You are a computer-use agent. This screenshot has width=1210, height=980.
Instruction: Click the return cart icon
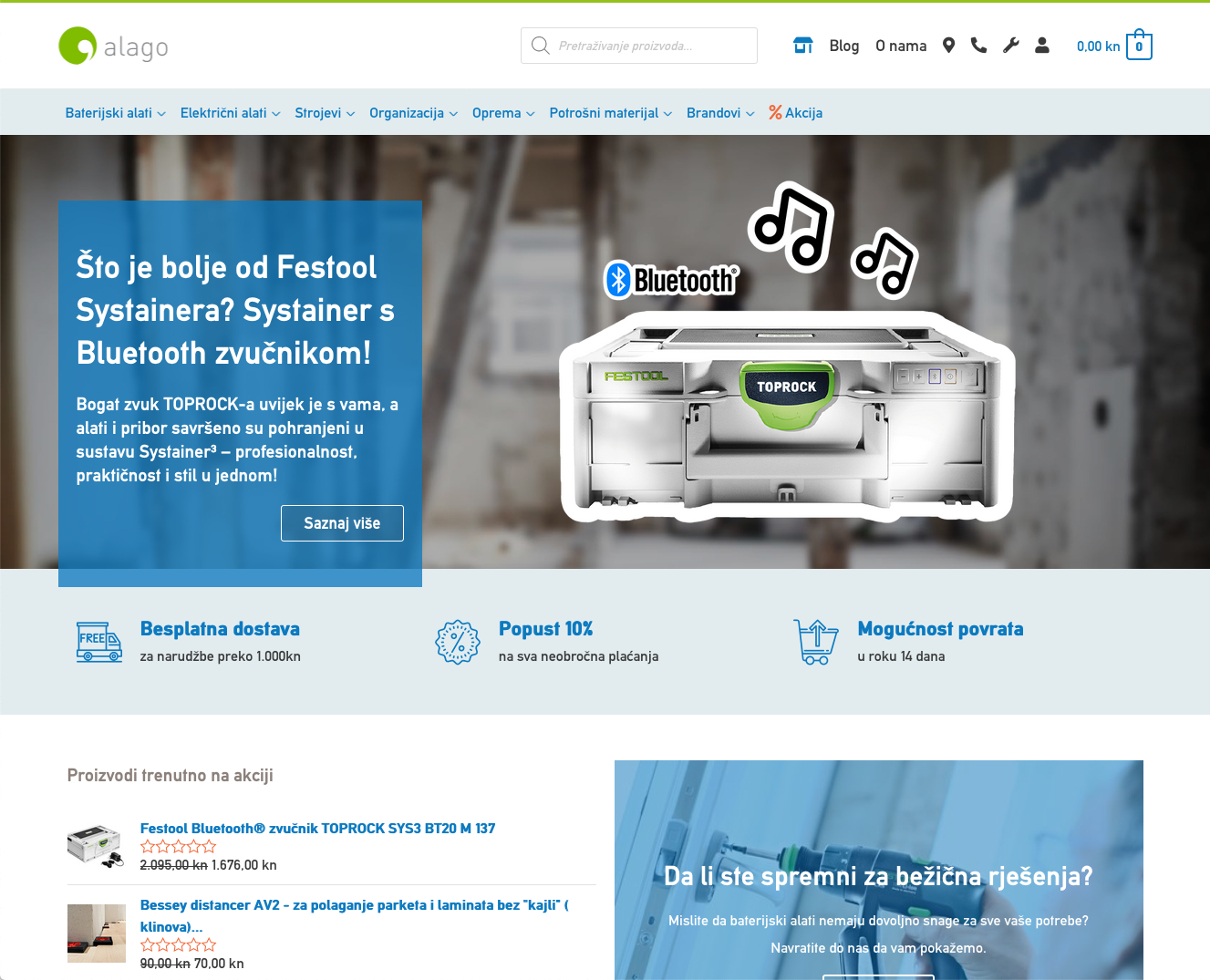tap(816, 642)
